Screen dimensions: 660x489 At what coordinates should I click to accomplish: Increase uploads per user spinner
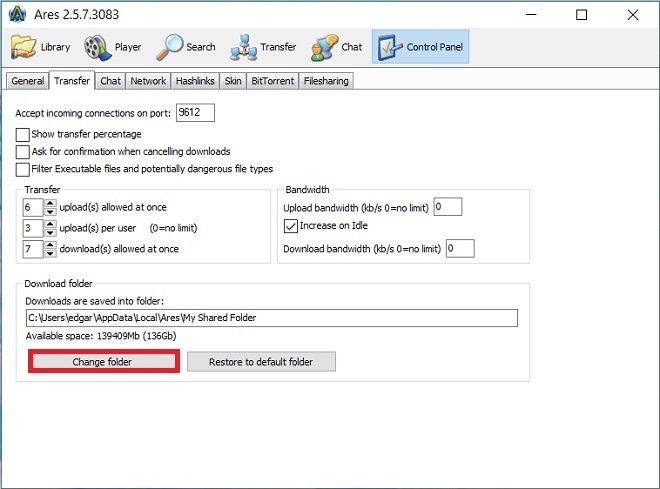pyautogui.click(x=50, y=224)
